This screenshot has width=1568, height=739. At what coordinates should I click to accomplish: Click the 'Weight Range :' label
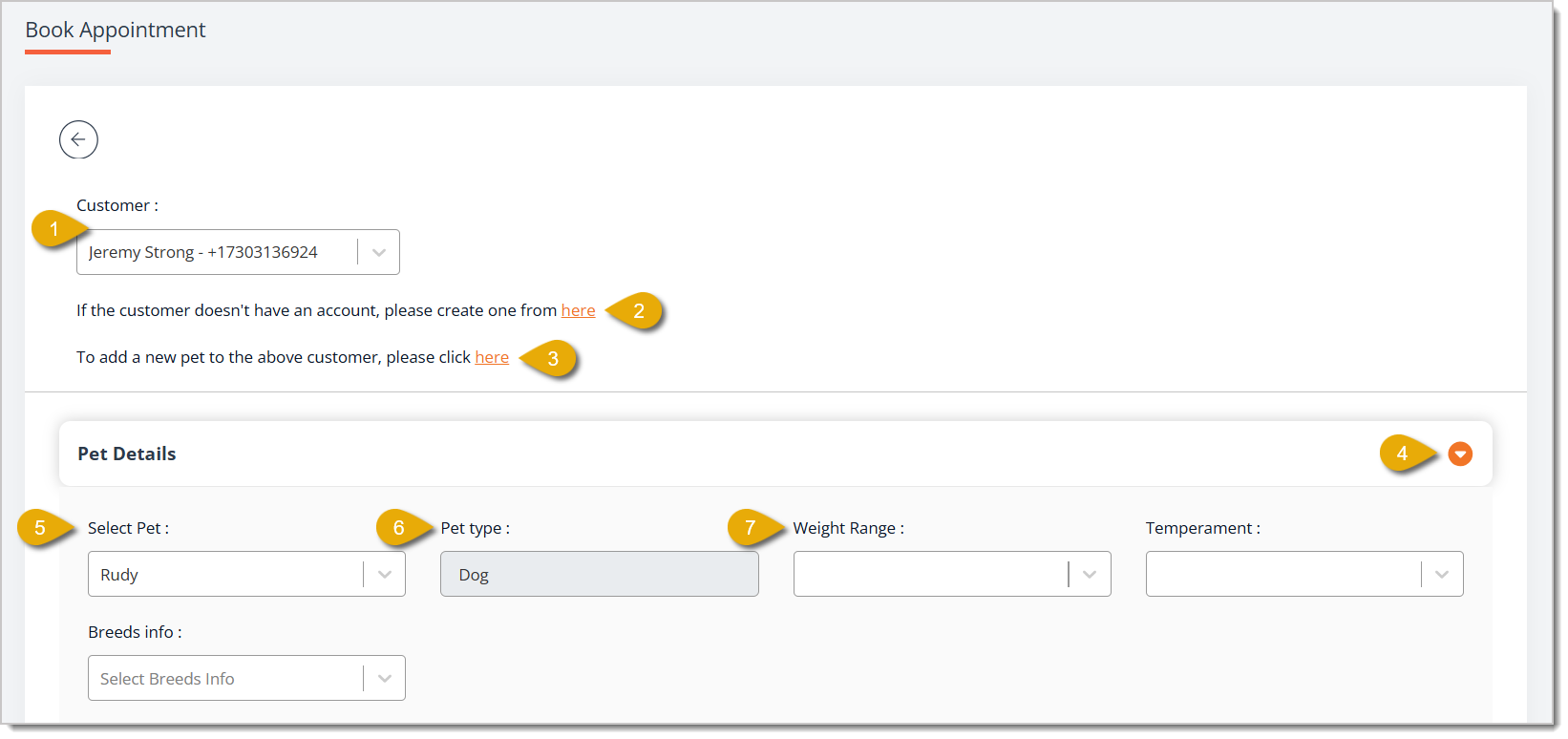[x=849, y=528]
